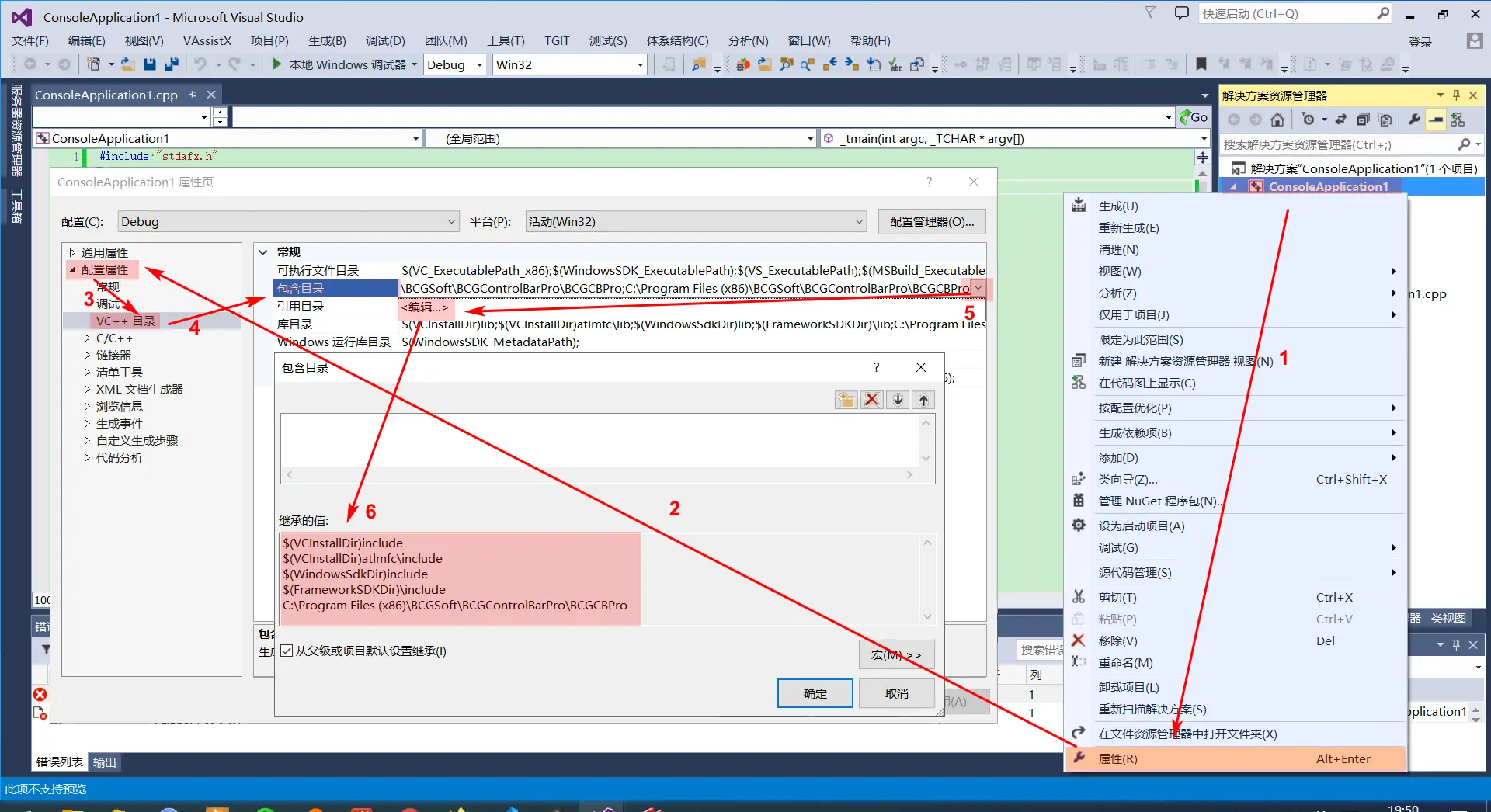Click the feedback speech bubble icon

click(x=1182, y=13)
